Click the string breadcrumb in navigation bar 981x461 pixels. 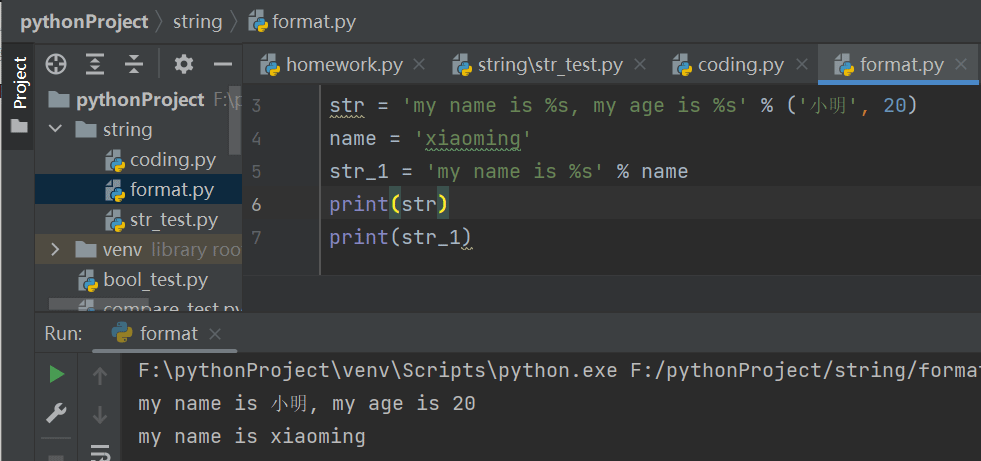click(197, 21)
